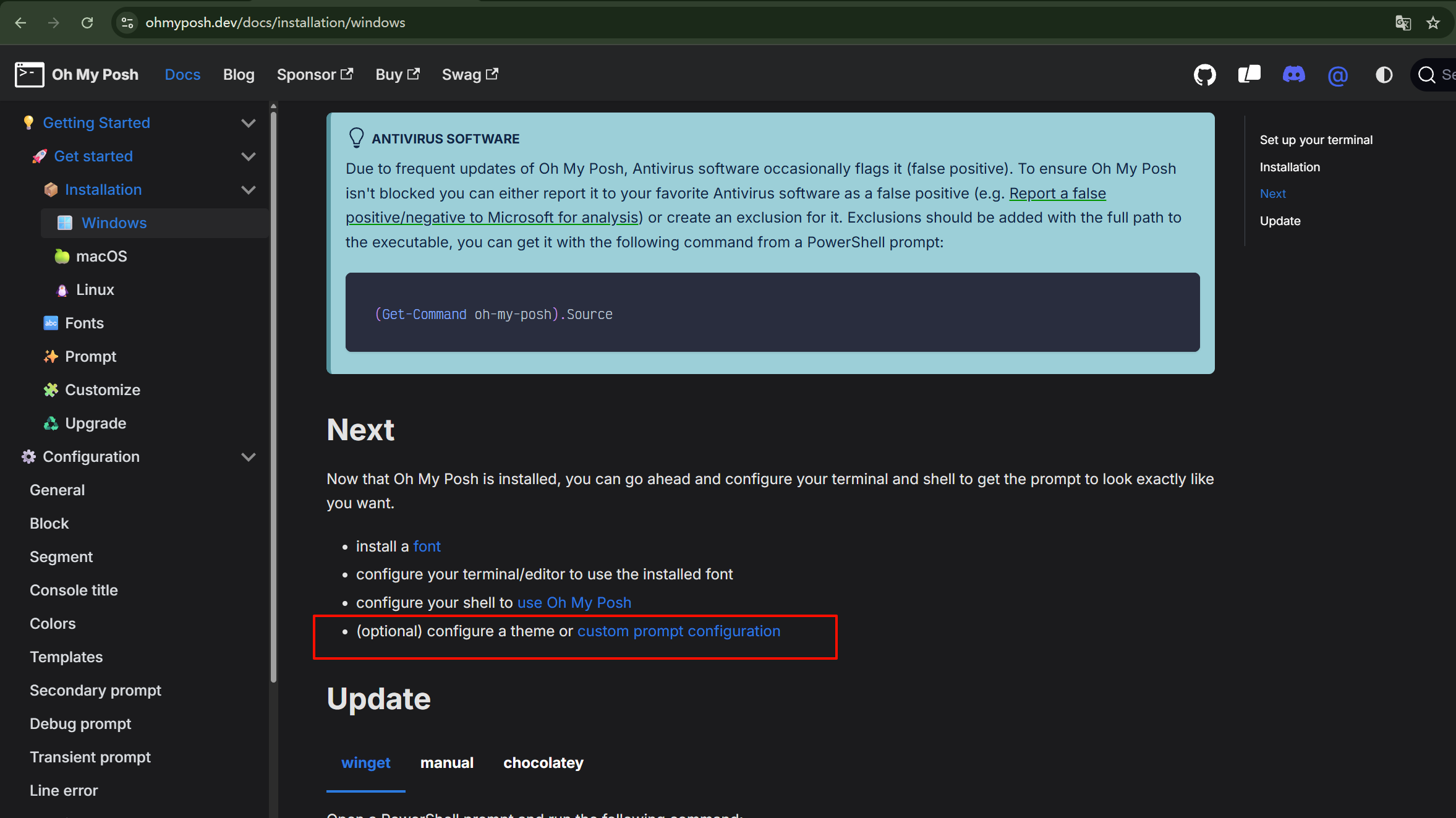
Task: Select the chocolatey tab
Action: pos(543,763)
